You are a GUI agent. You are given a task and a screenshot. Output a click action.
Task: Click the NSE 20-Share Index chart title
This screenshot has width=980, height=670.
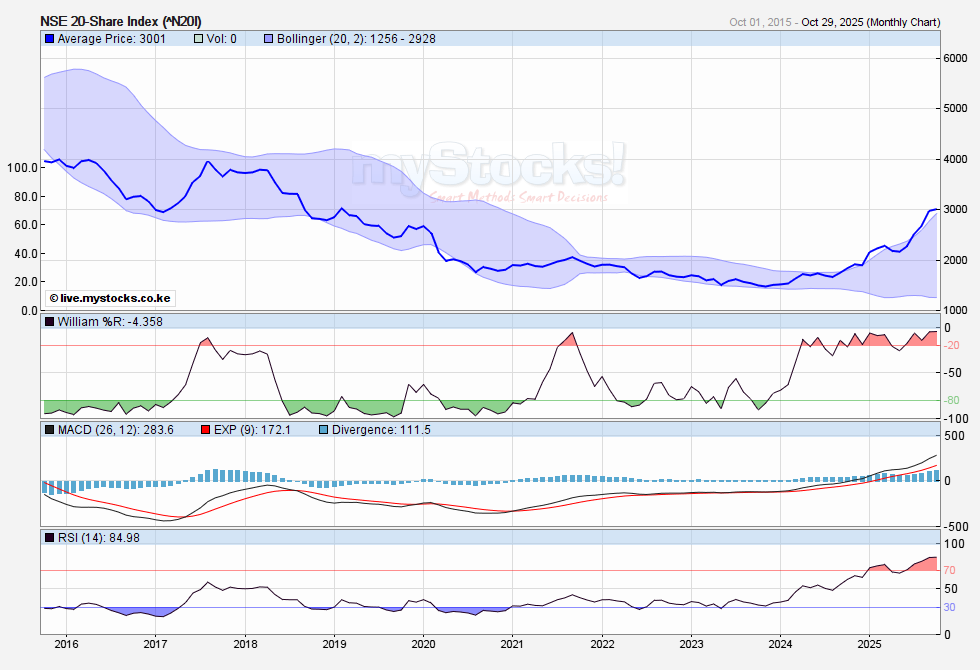[121, 21]
